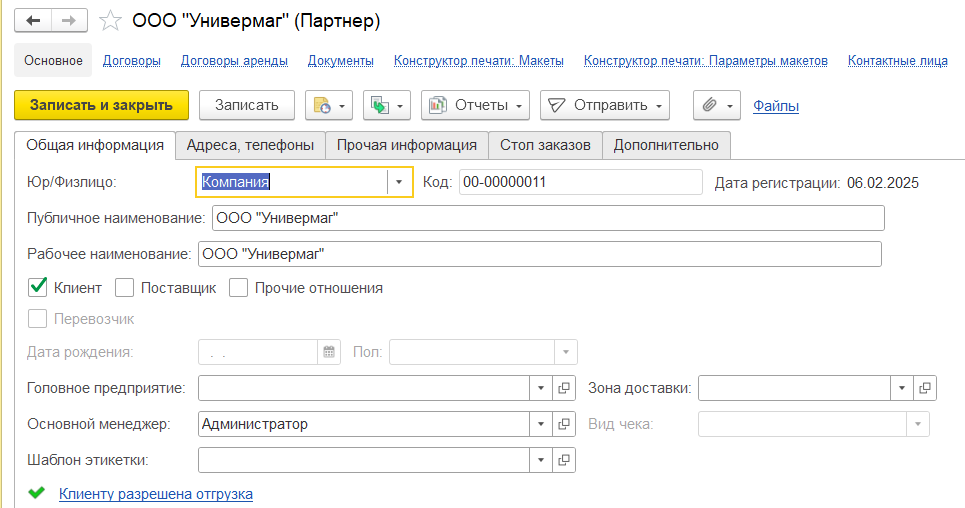Enable the Поставщик checkbox
Viewport: 965px width, 508px height.
pyautogui.click(x=125, y=288)
